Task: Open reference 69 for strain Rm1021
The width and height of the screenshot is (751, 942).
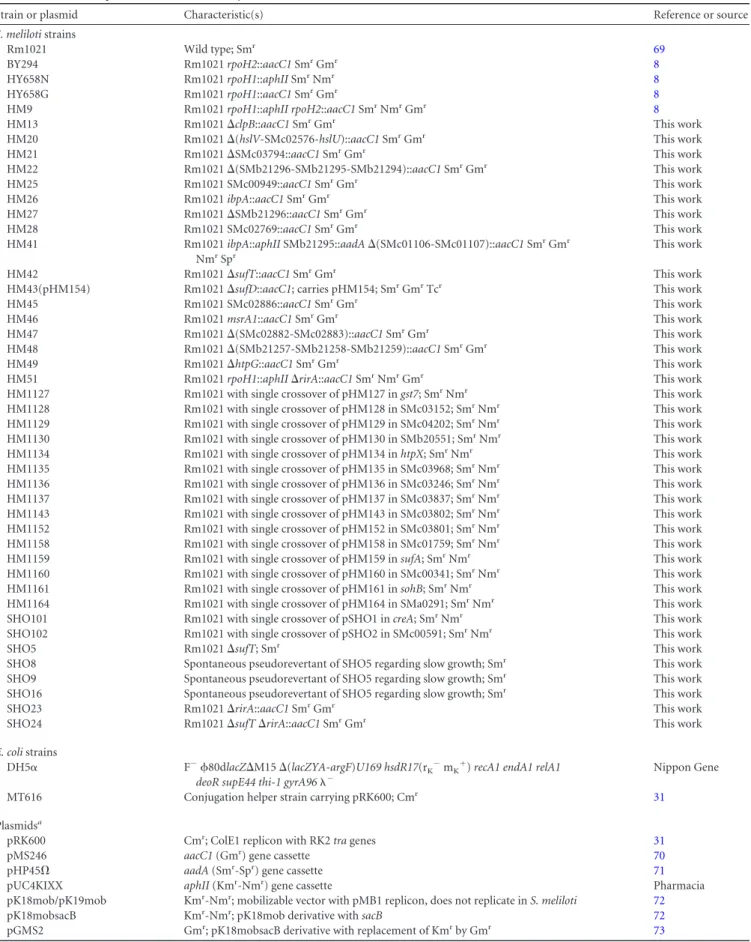Action: [659, 49]
